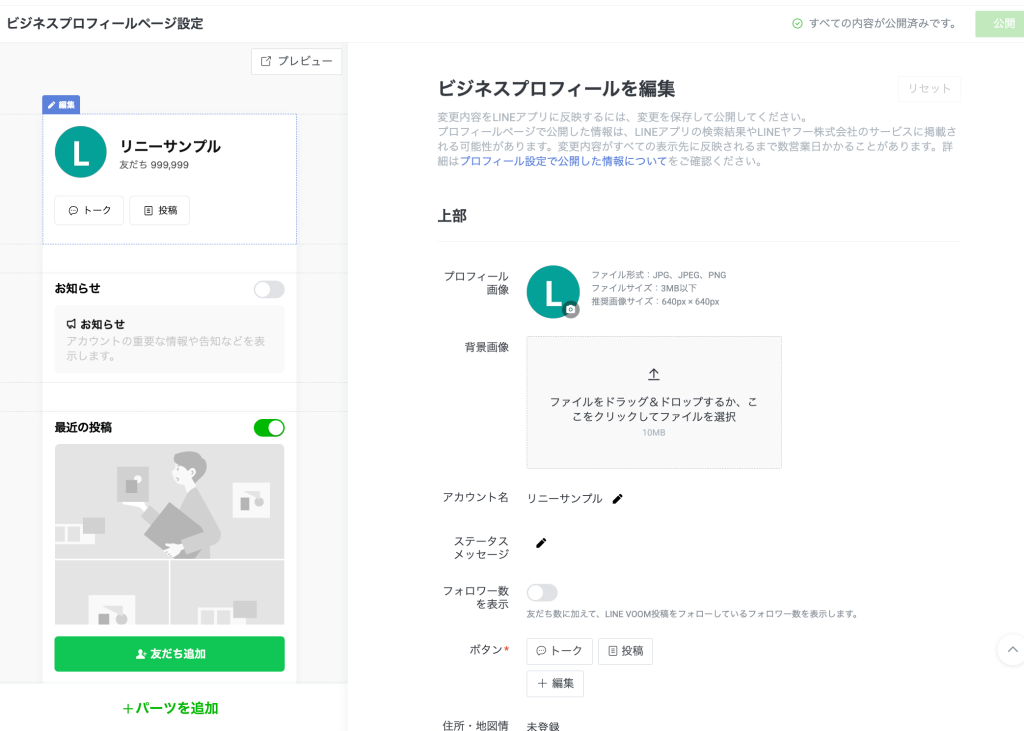The width and height of the screenshot is (1024, 731).
Task: Click the chevron circle on the right edge
Action: (1011, 649)
